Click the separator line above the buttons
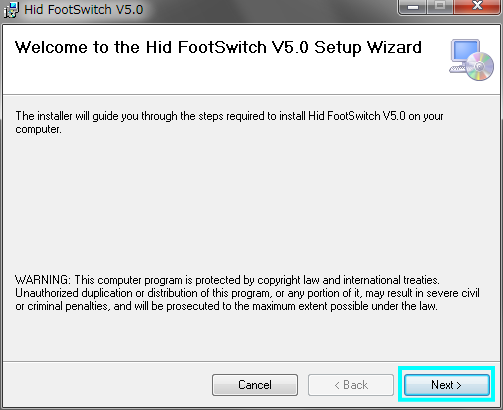503x410 pixels. click(251, 361)
